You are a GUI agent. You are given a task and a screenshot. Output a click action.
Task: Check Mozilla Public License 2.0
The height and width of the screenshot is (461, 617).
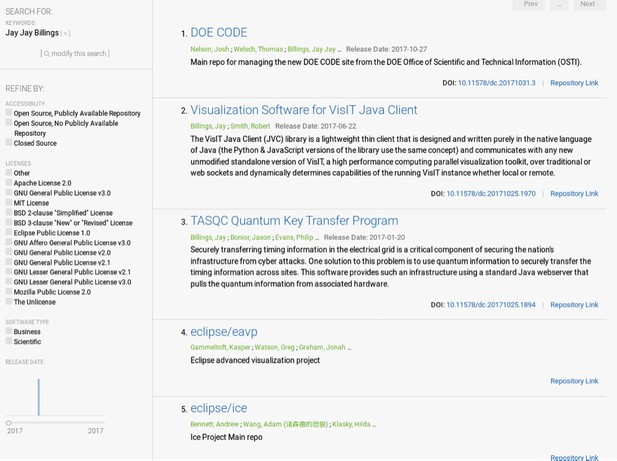click(x=9, y=291)
